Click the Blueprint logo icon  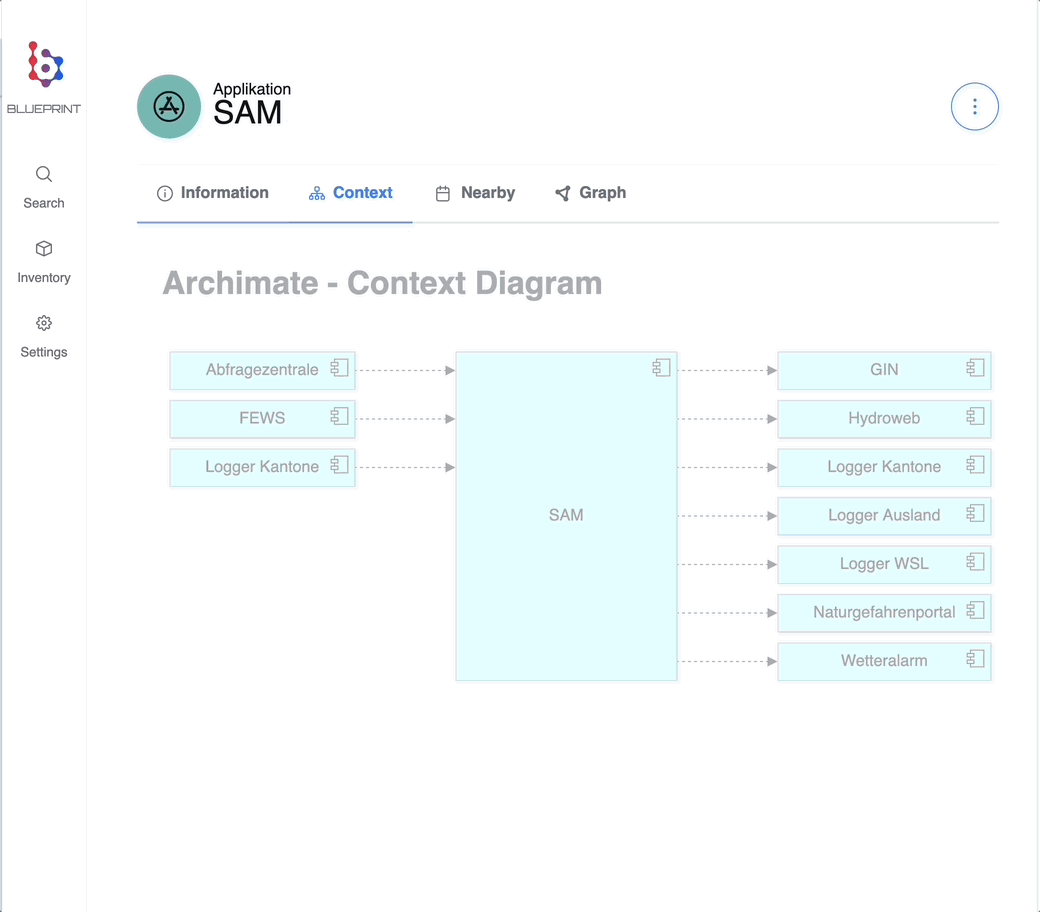[45, 64]
